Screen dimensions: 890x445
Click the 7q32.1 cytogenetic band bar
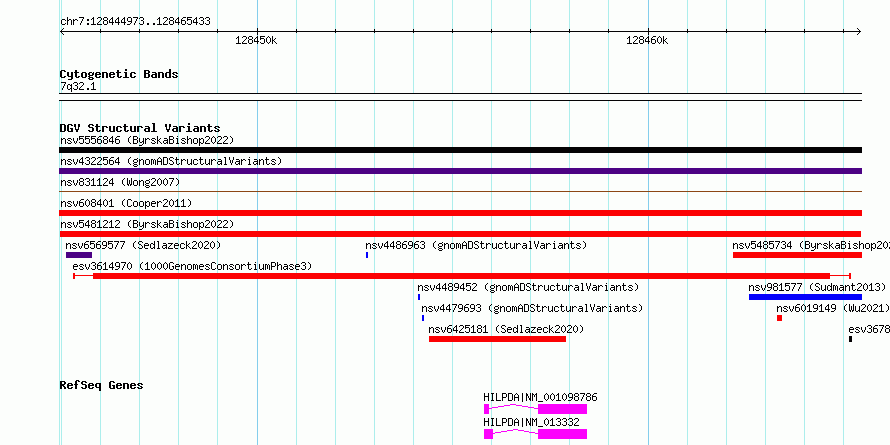point(460,97)
